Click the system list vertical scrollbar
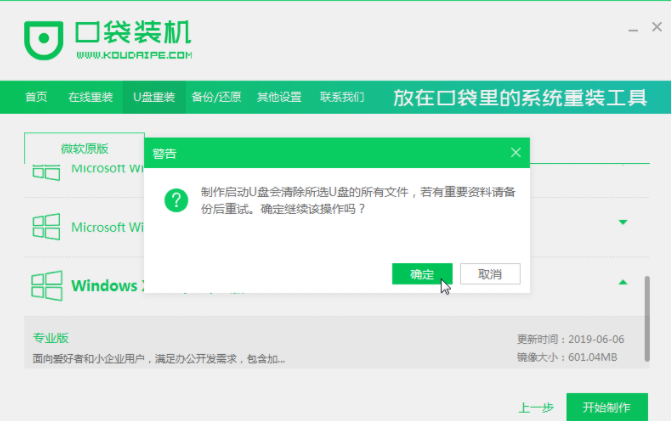Image resolution: width=671 pixels, height=421 pixels. 647,319
